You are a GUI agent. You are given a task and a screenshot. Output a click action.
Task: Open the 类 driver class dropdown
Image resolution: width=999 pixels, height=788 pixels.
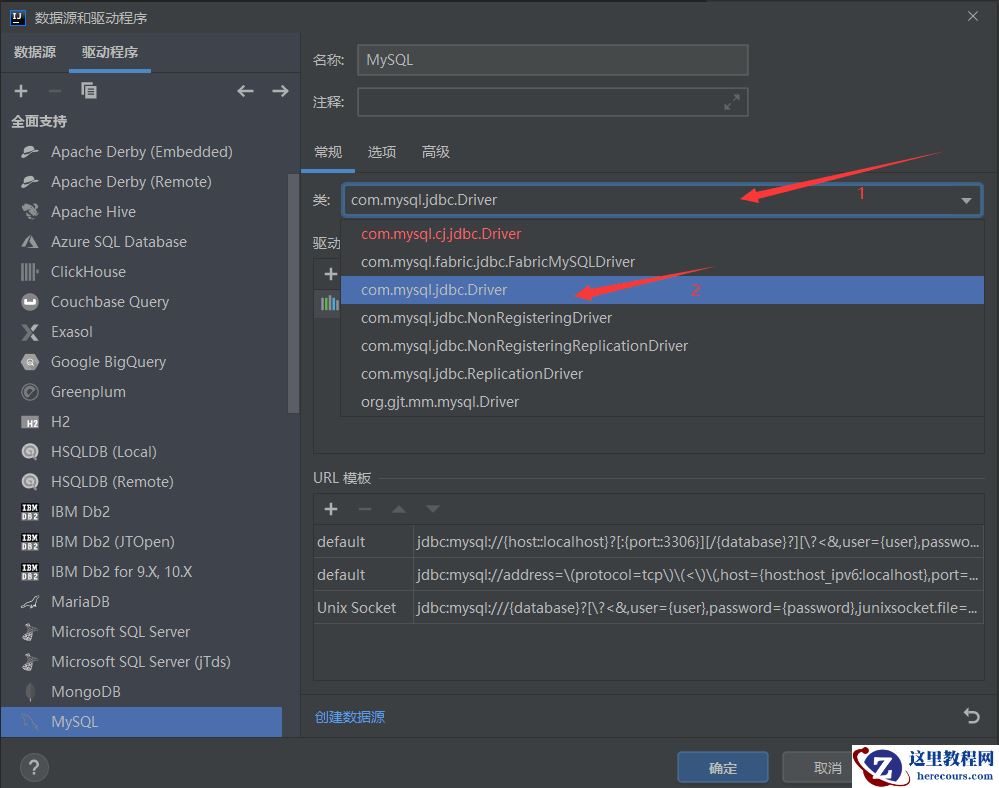point(966,199)
